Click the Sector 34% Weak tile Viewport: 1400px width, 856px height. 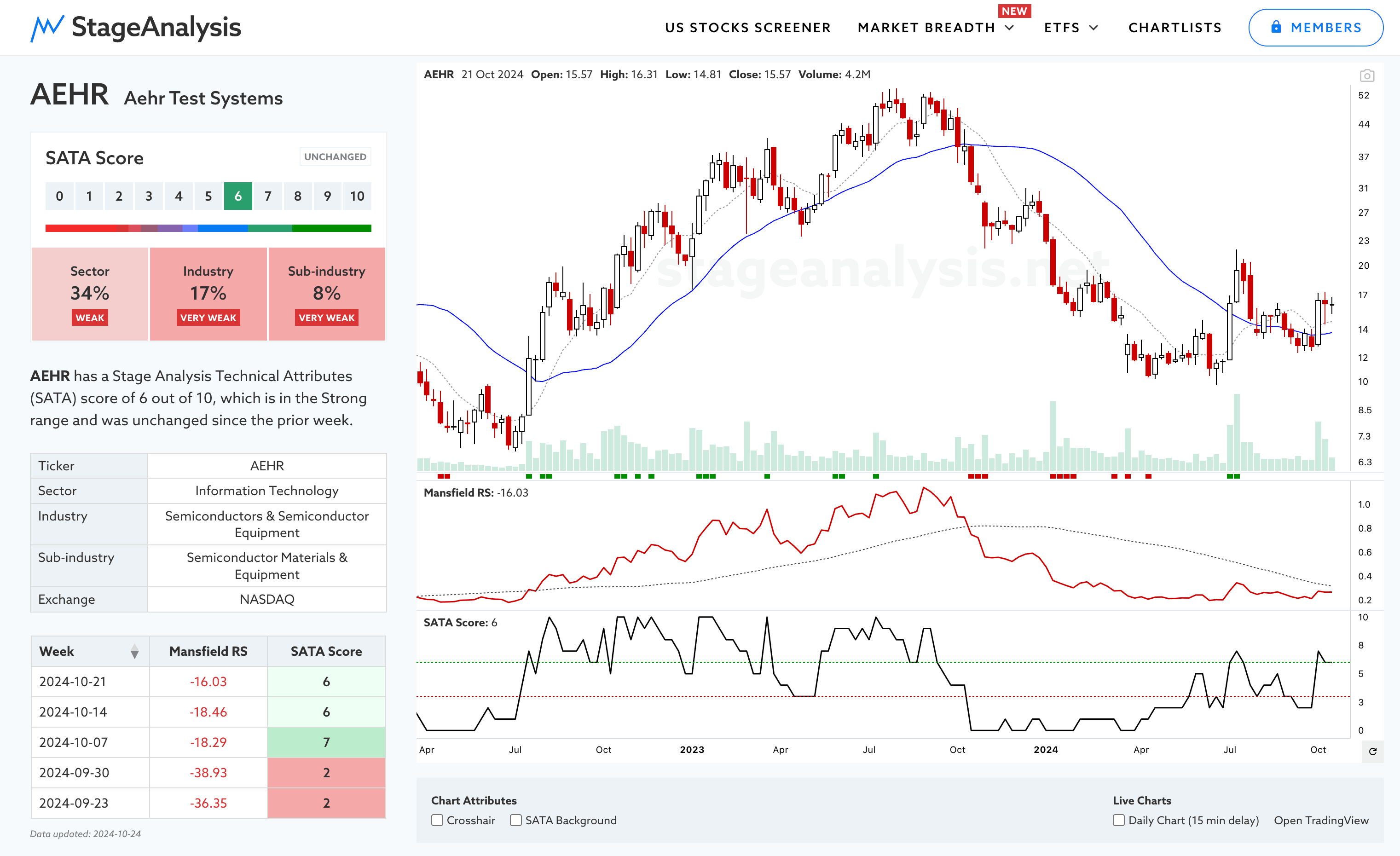[90, 294]
